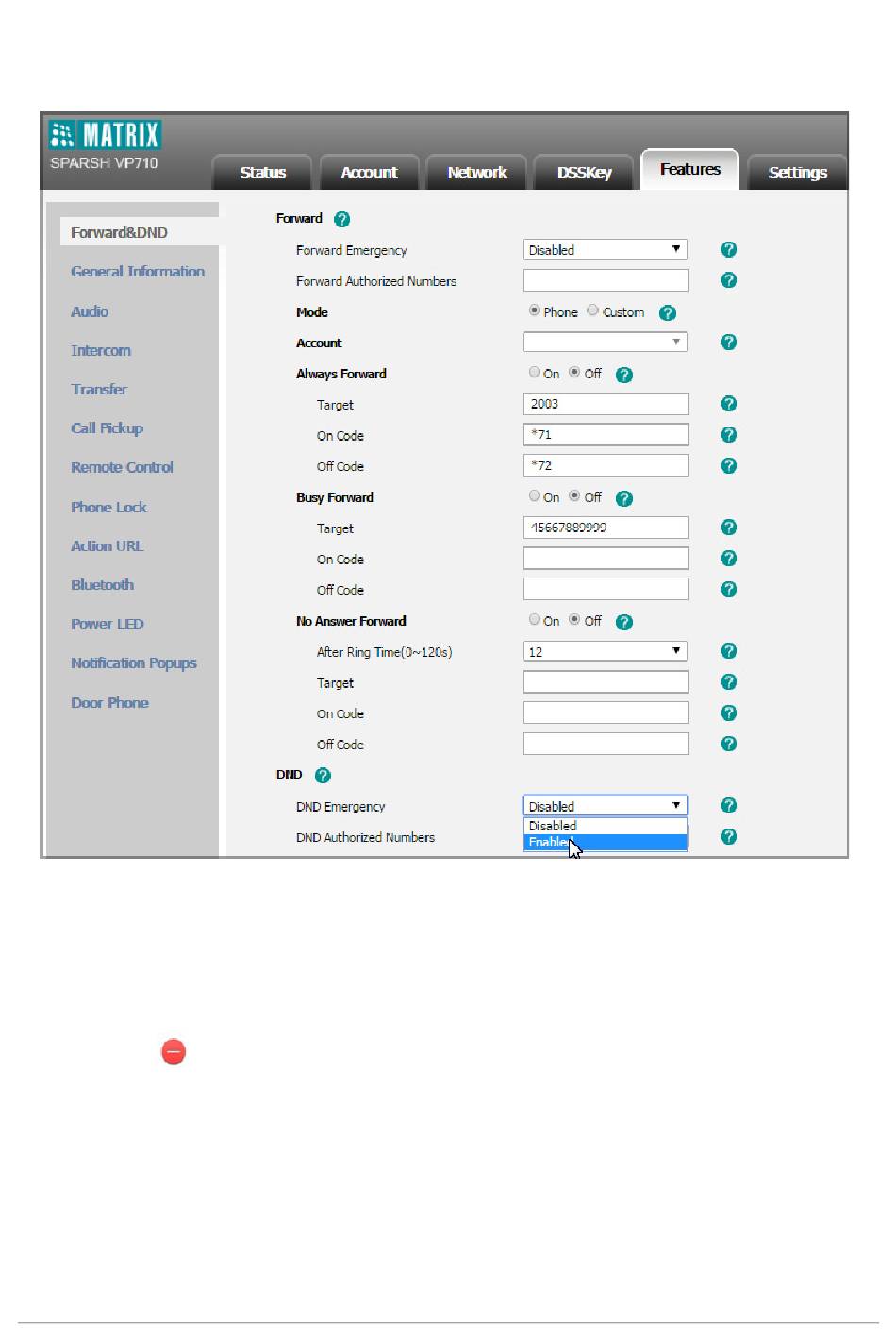Click help icon for DND Emergency
The image size is (896, 1340).
[x=728, y=806]
